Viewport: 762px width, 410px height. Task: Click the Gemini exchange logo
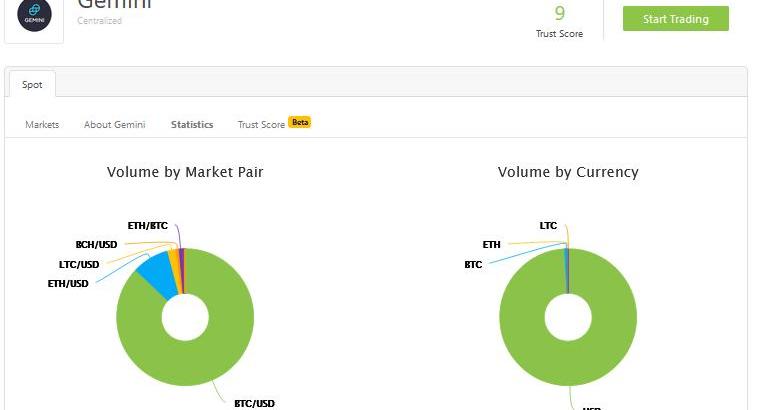pyautogui.click(x=34, y=16)
